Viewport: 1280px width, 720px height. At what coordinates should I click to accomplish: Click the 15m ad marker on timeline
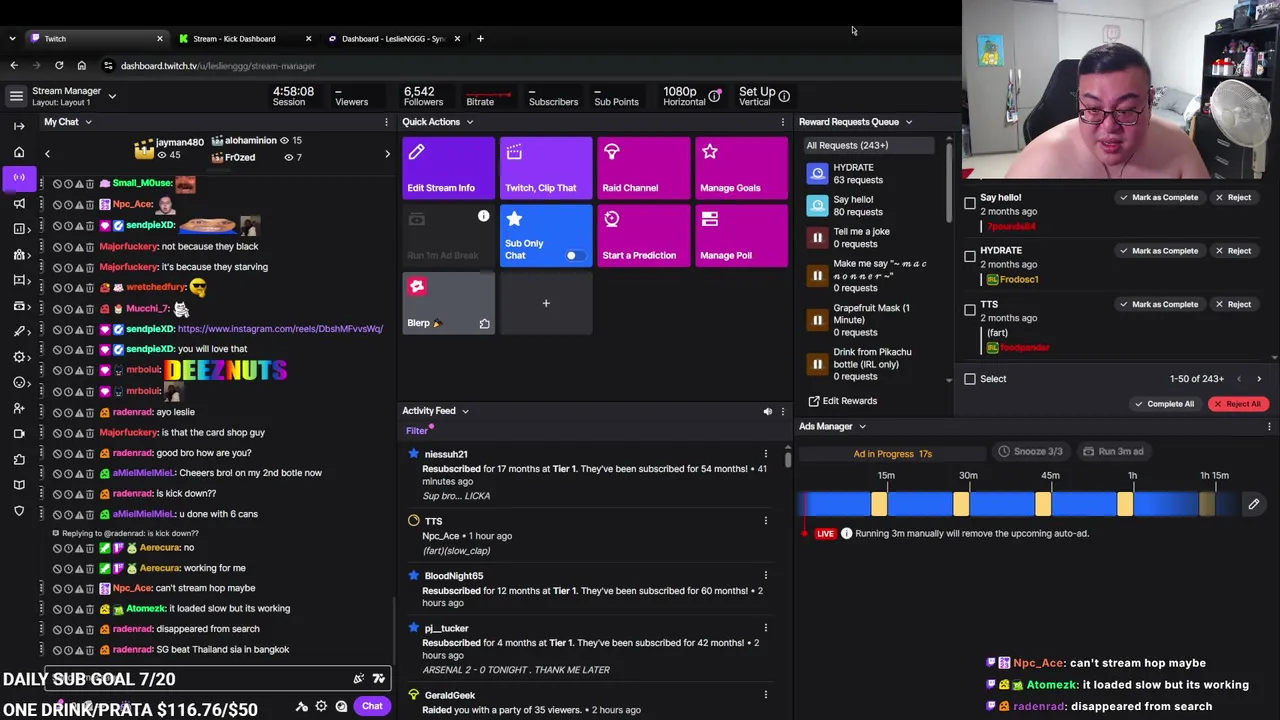[x=879, y=504]
